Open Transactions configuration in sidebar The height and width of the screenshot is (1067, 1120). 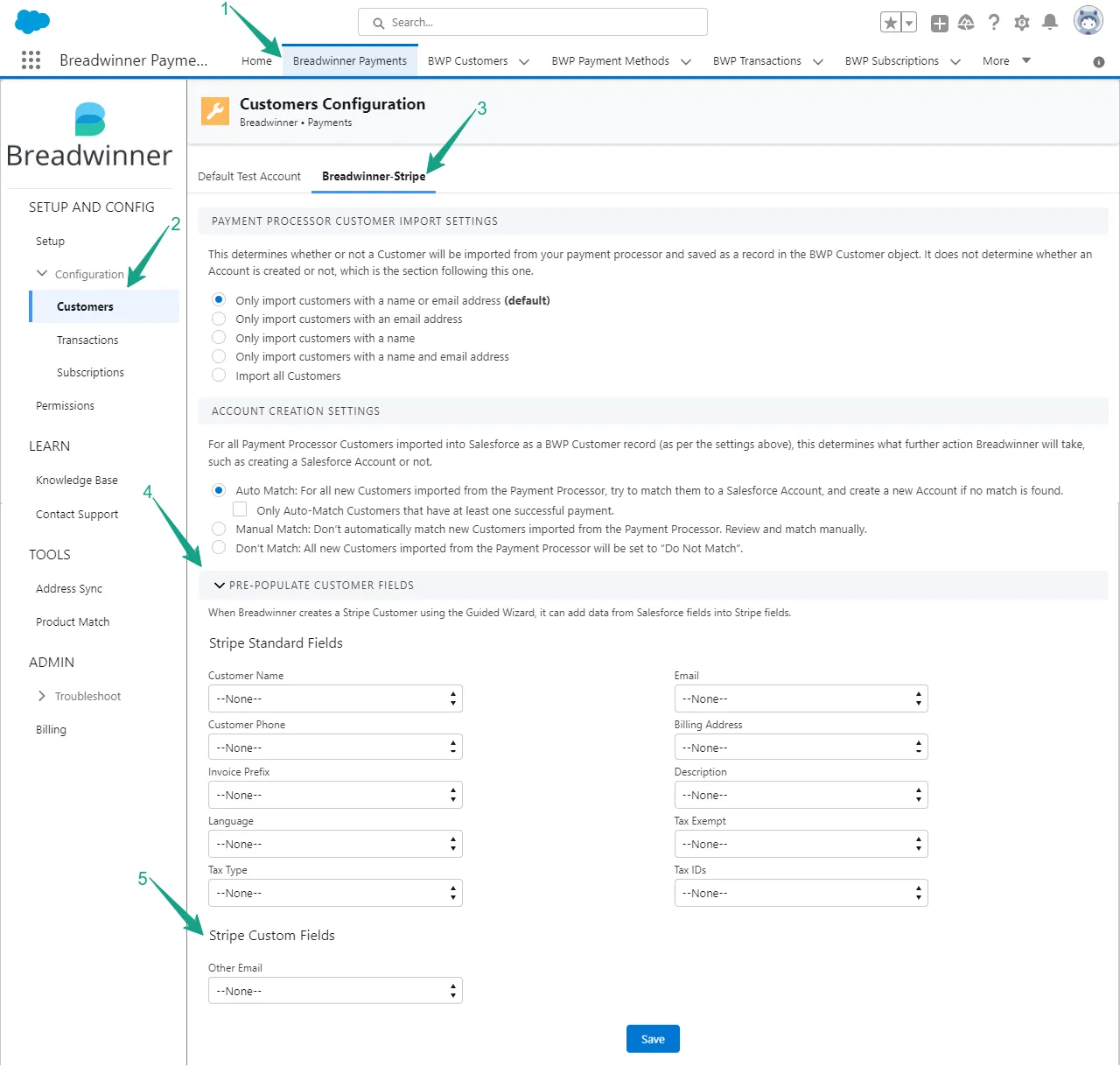(87, 340)
